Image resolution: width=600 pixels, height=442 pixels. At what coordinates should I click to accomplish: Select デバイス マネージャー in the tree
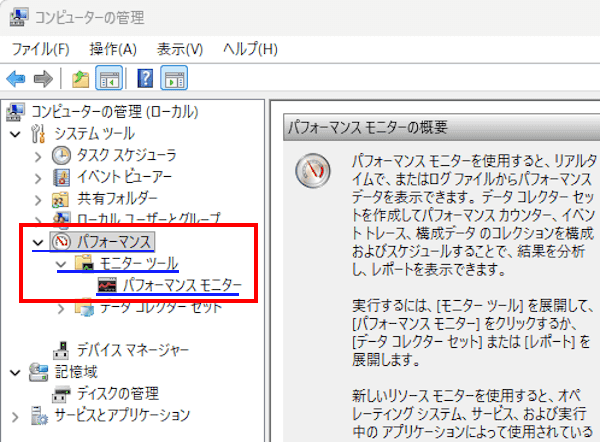pyautogui.click(x=132, y=349)
